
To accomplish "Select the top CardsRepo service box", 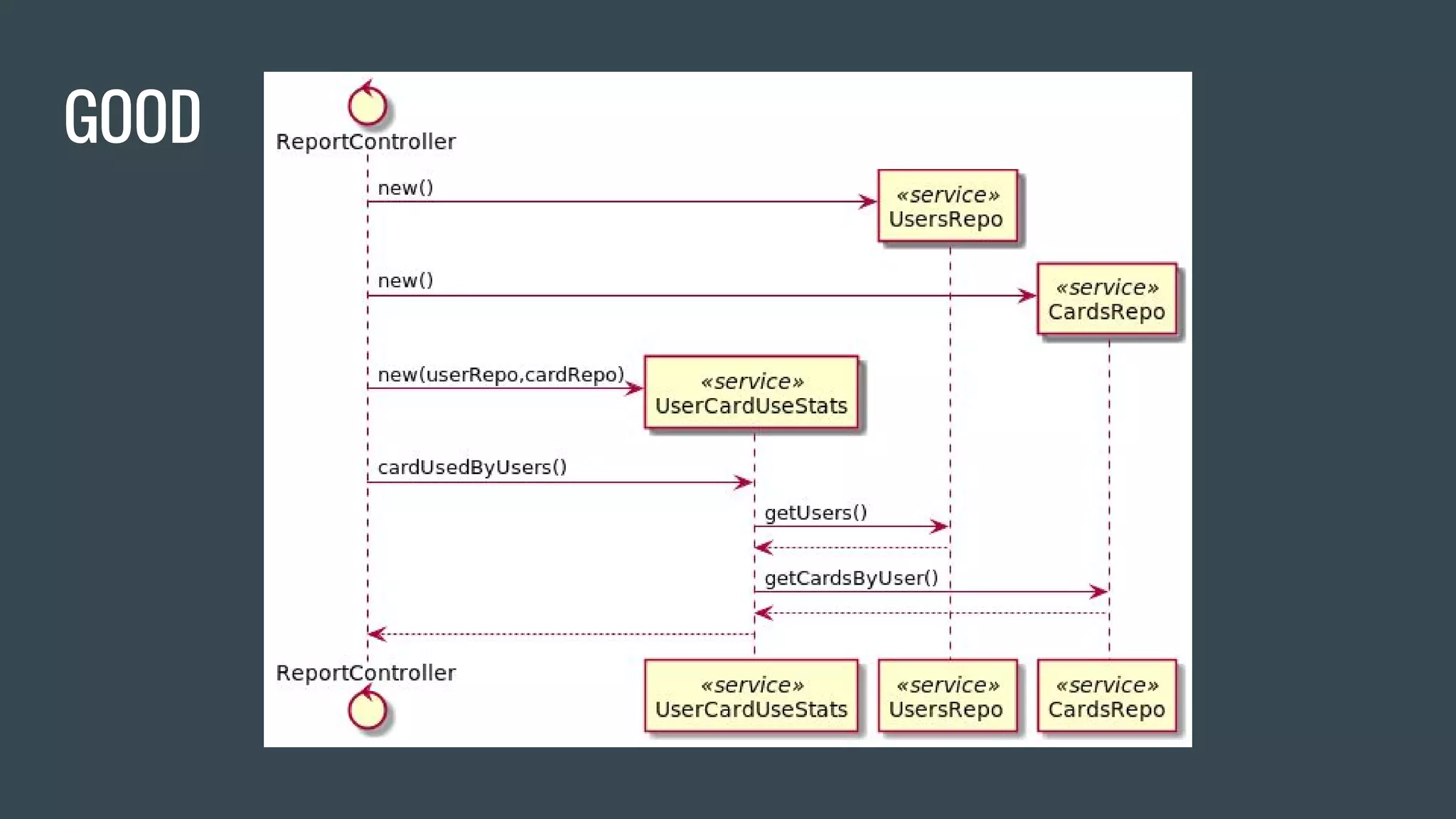I will [x=1106, y=299].
